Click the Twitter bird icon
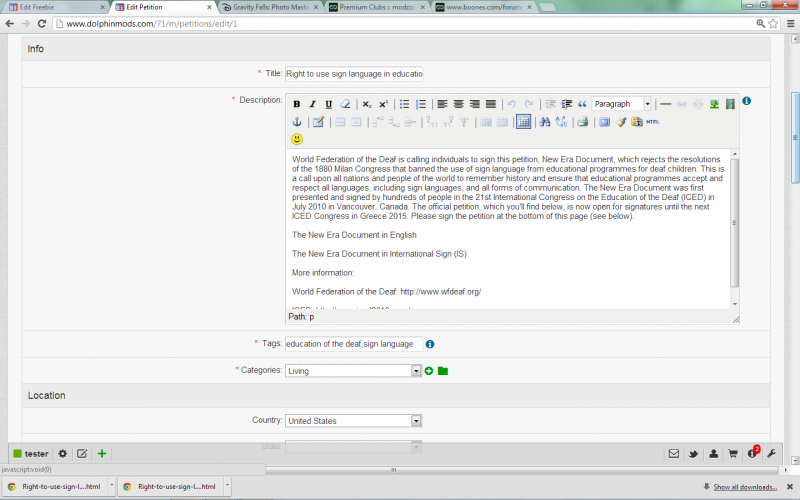 (693, 454)
